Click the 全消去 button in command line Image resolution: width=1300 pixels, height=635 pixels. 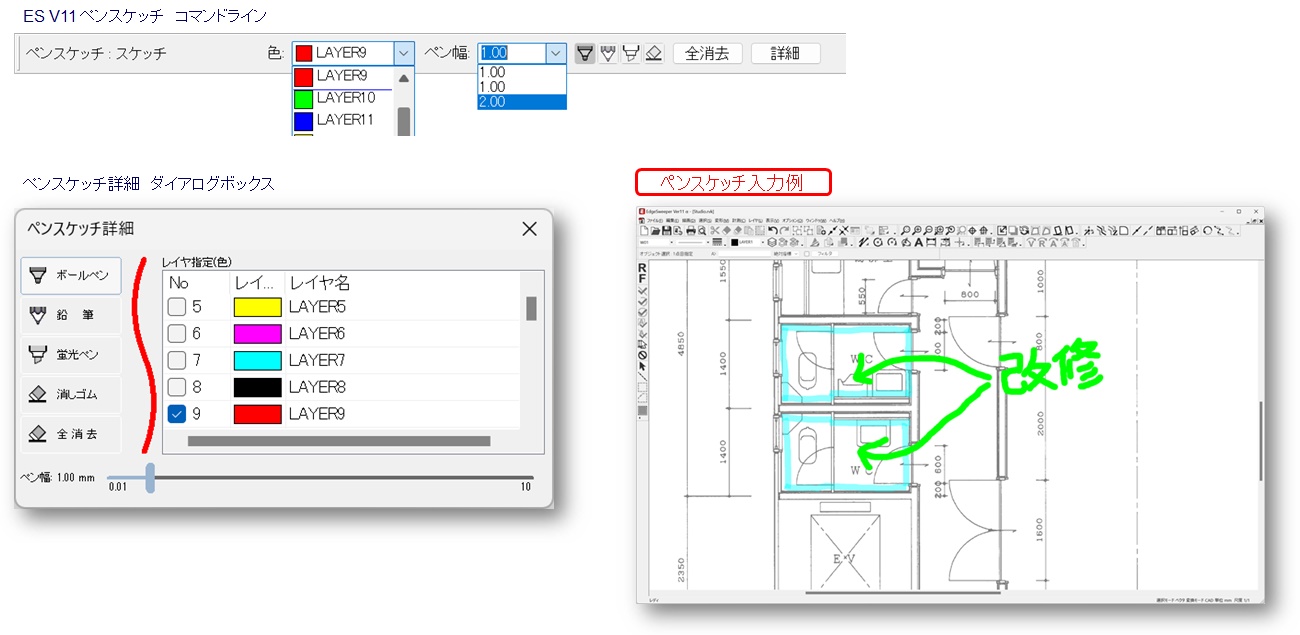[x=707, y=53]
